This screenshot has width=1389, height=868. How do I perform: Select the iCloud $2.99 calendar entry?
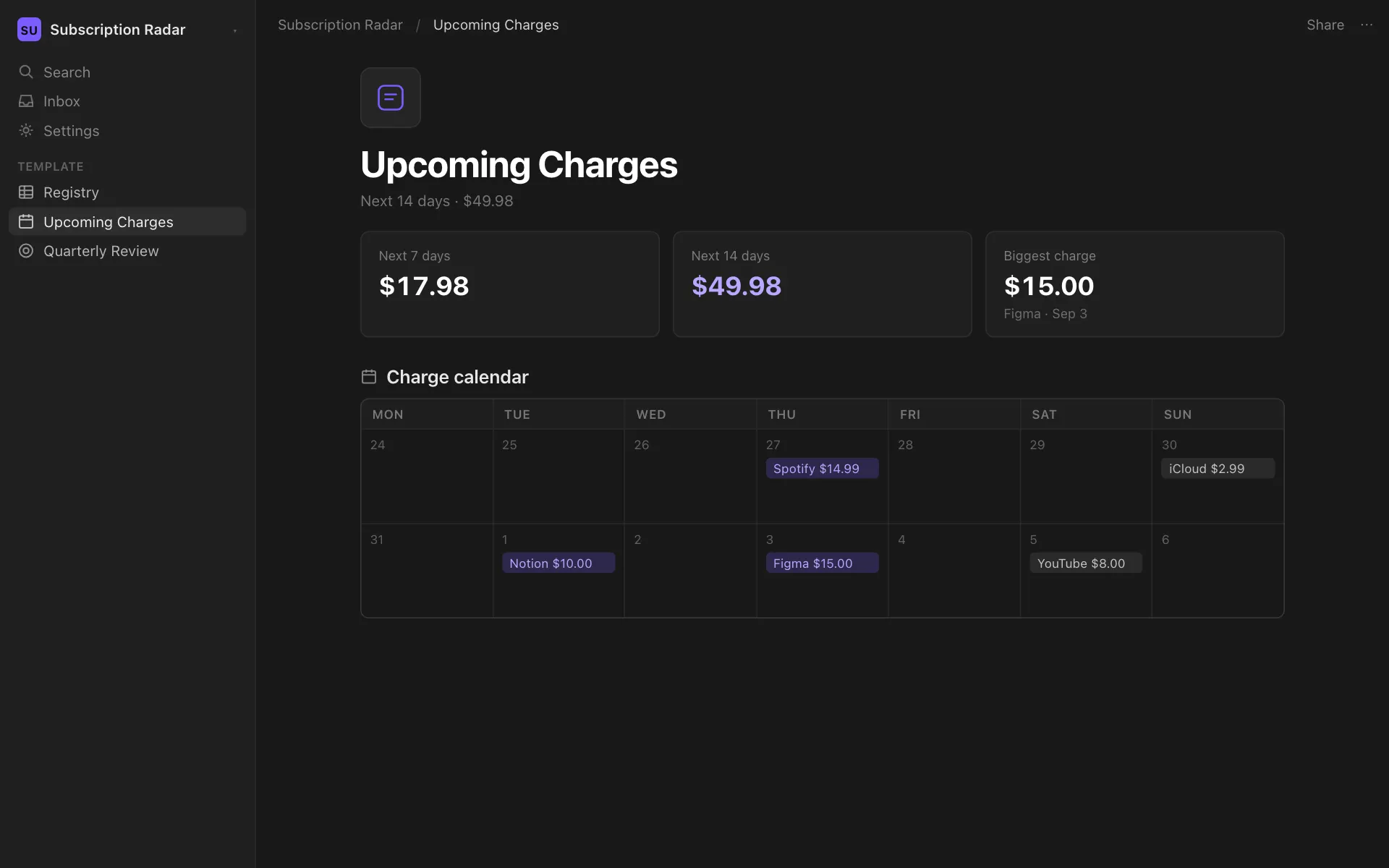[1218, 469]
